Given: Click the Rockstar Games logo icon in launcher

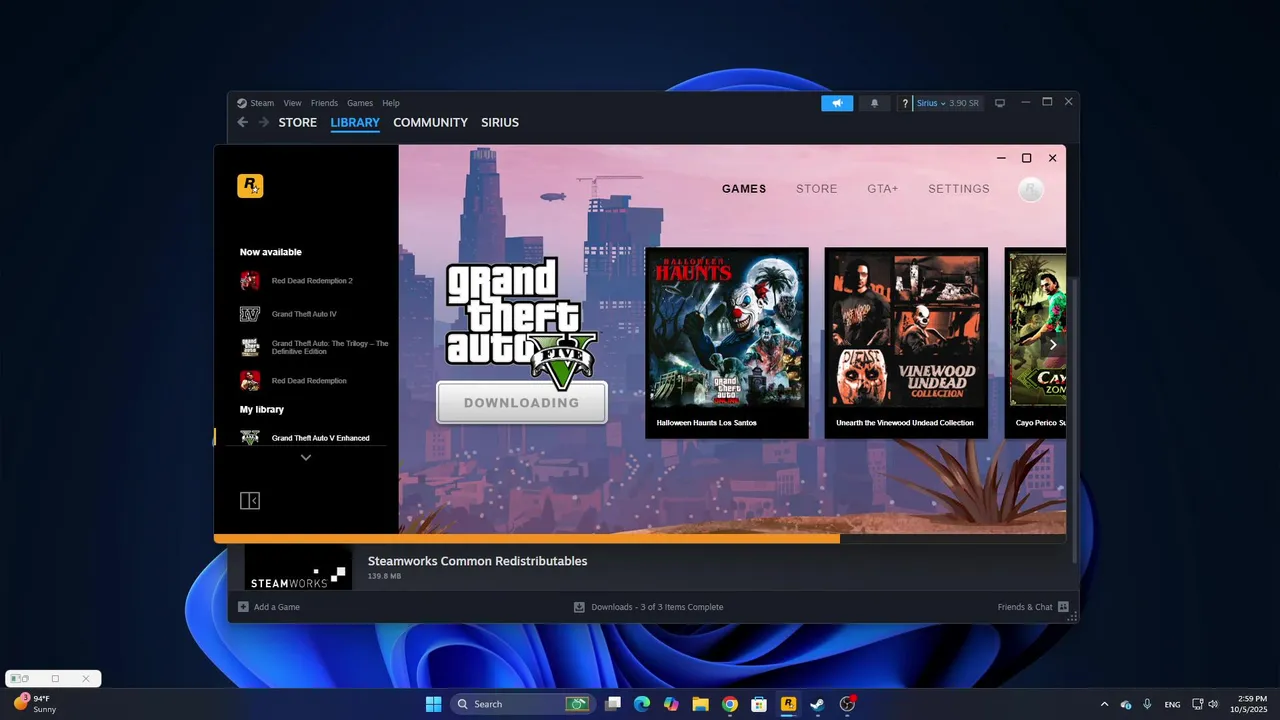Looking at the screenshot, I should (x=250, y=186).
